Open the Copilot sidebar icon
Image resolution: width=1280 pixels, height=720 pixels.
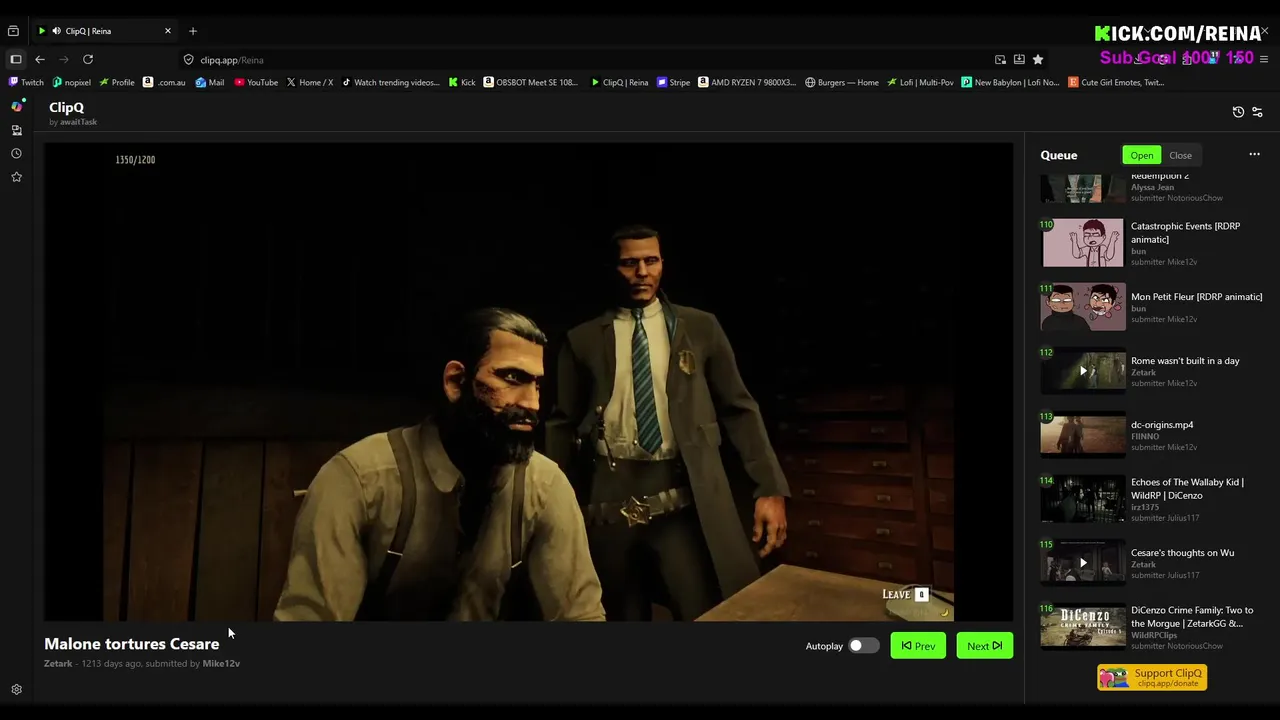[16, 106]
